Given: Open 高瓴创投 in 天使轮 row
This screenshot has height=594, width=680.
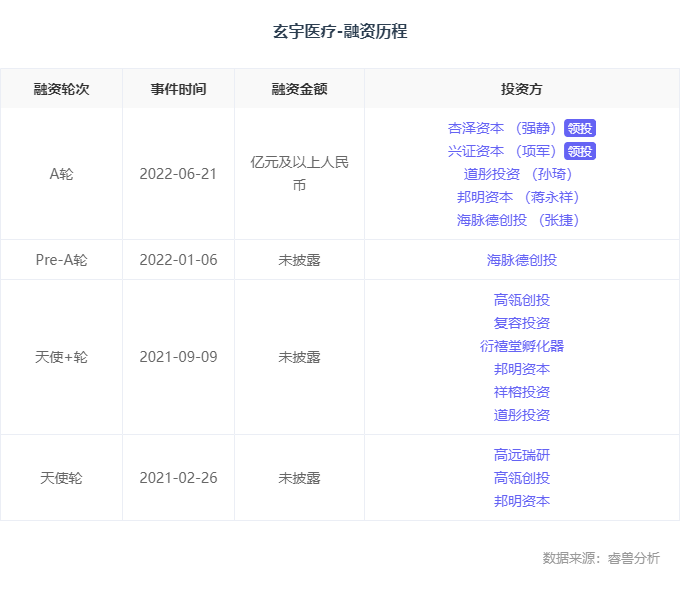Looking at the screenshot, I should click(x=522, y=478).
